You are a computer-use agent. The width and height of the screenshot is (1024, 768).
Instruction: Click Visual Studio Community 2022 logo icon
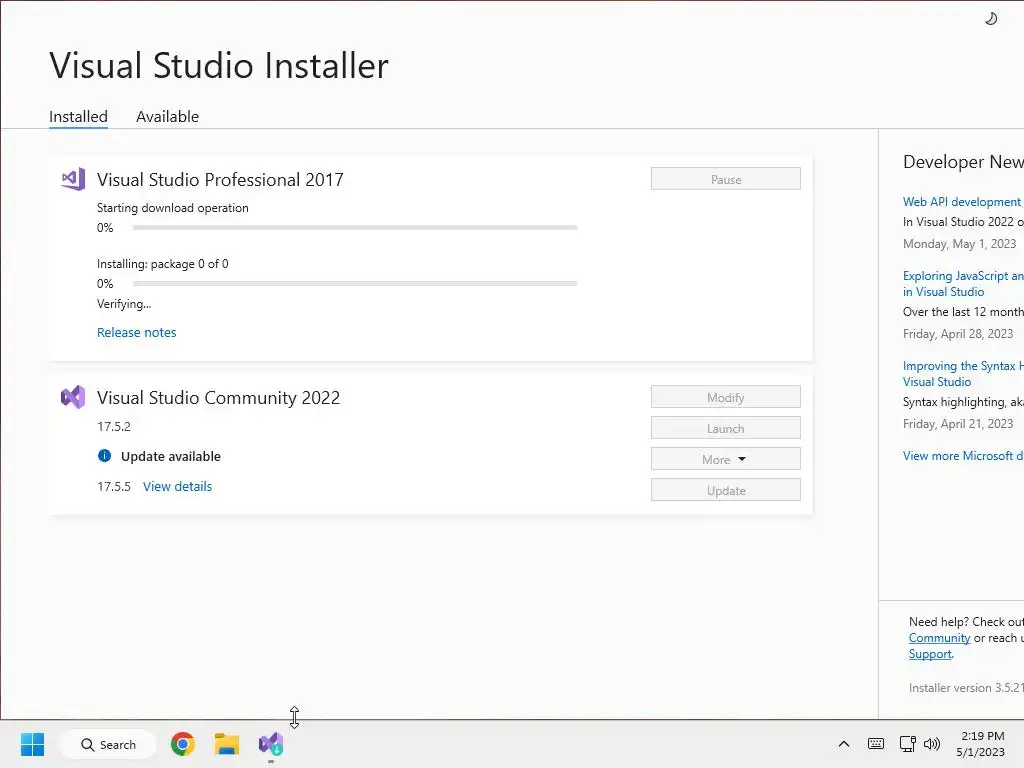(73, 397)
